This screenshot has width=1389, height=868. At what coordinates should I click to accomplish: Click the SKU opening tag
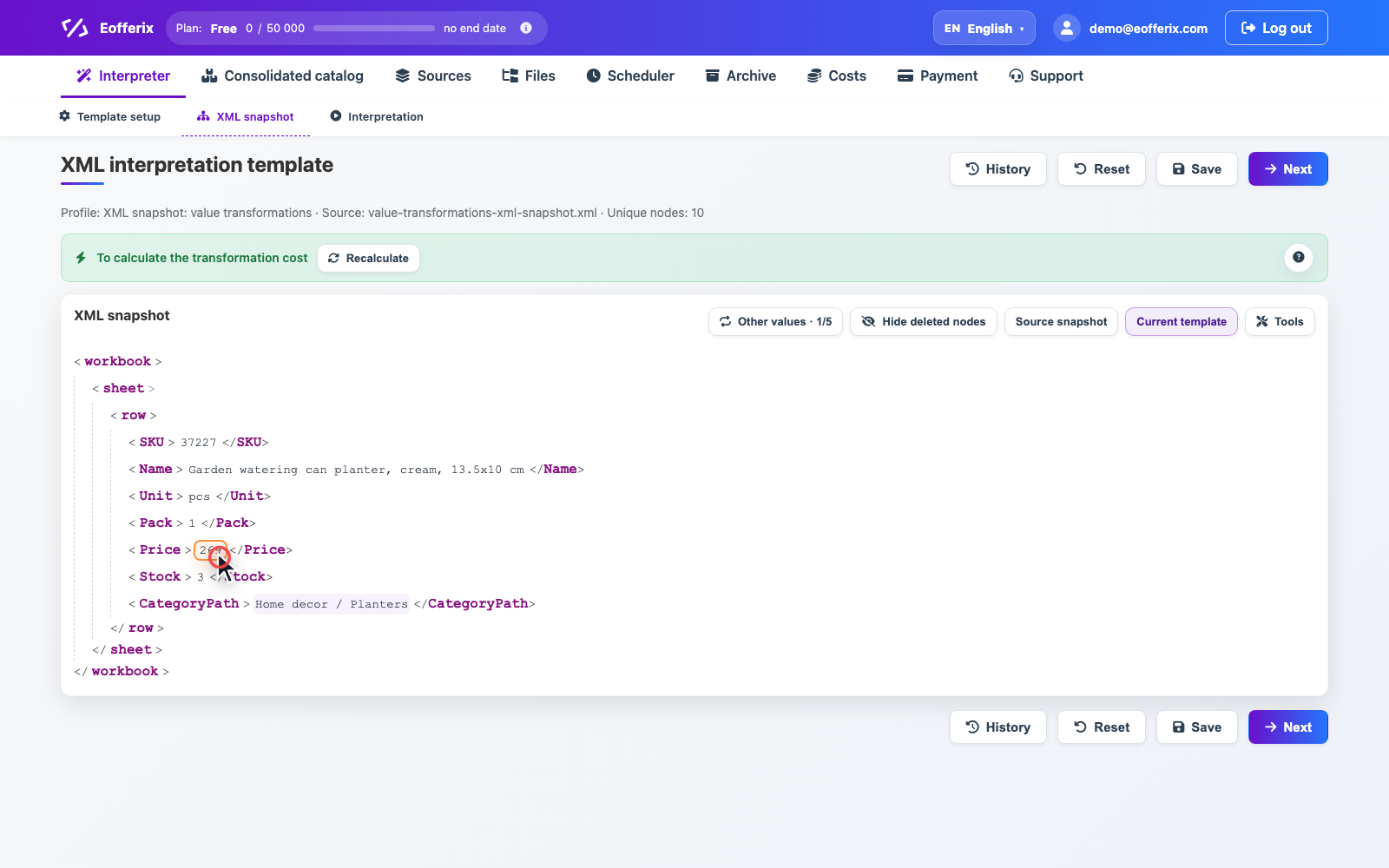(152, 442)
